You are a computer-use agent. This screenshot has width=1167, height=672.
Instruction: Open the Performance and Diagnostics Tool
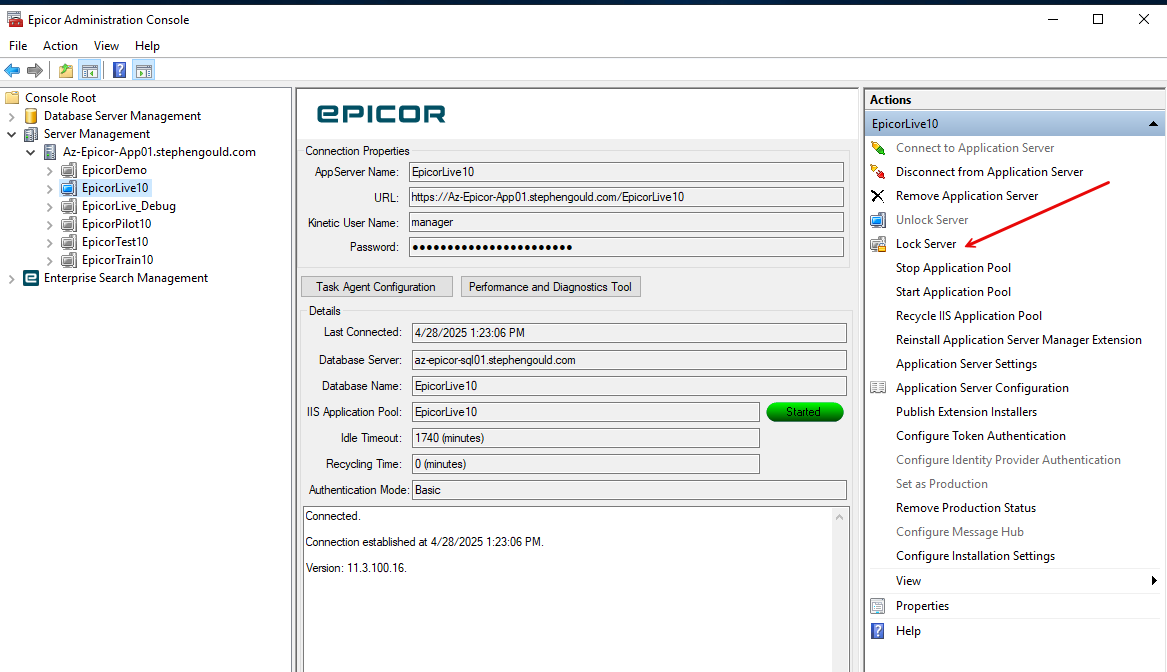[x=551, y=287]
